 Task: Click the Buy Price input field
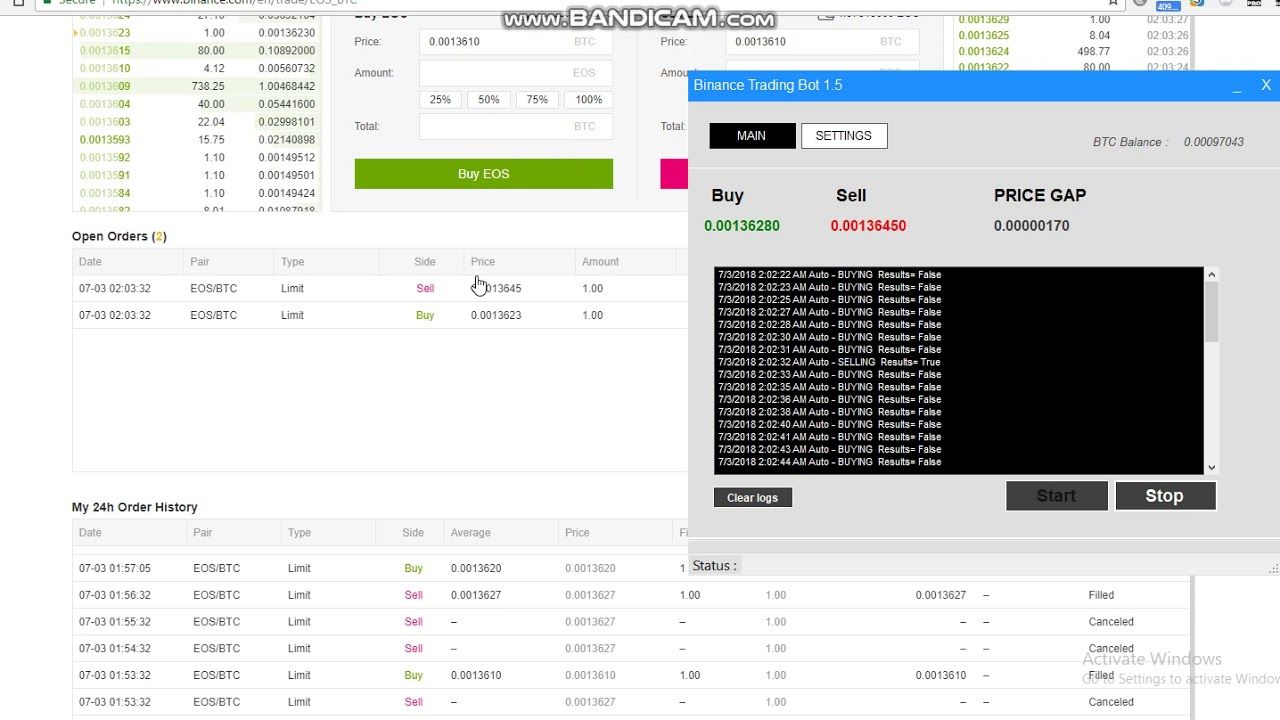pos(516,42)
